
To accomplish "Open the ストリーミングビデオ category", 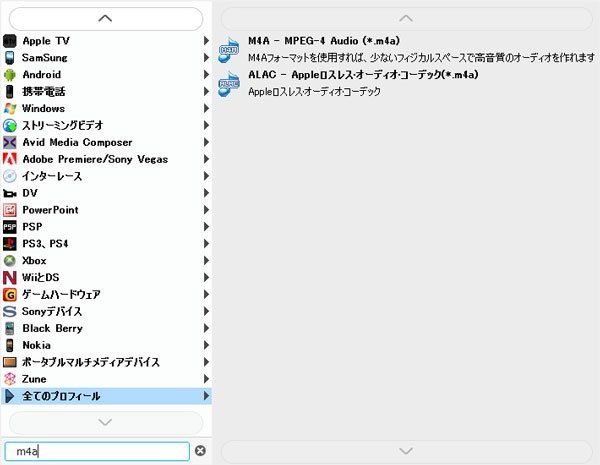I will 106,125.
